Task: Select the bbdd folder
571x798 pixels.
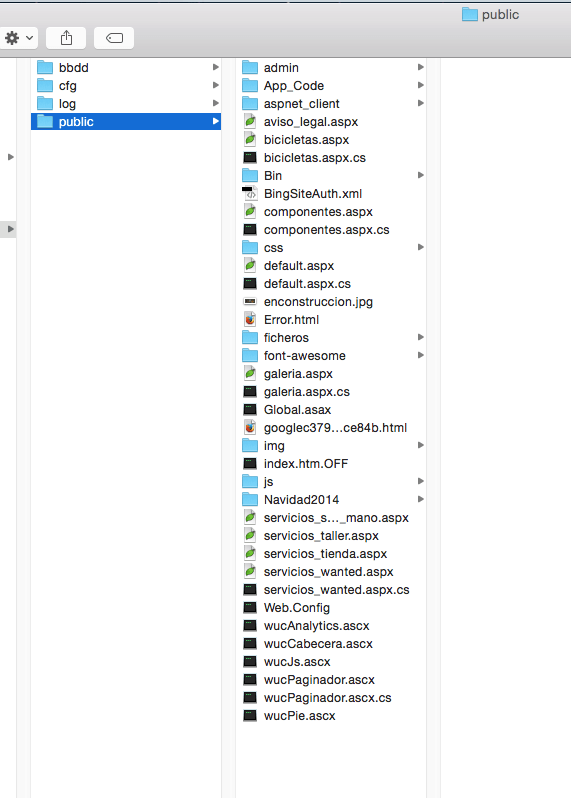Action: [126, 67]
